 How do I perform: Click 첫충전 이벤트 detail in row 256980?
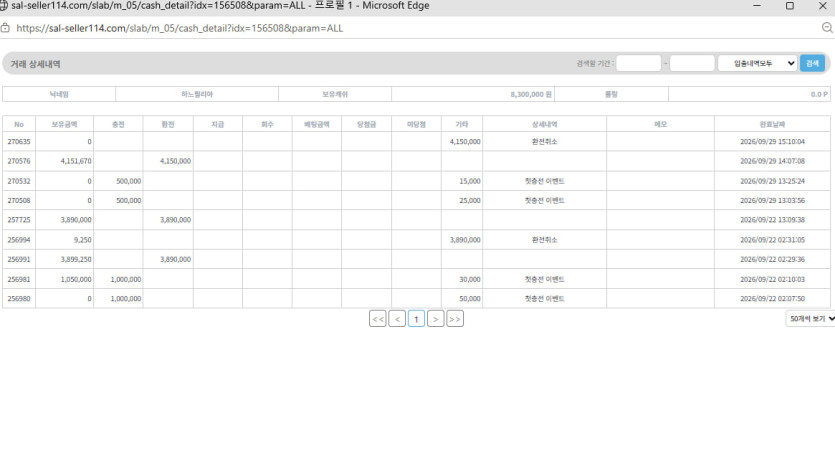click(x=544, y=299)
